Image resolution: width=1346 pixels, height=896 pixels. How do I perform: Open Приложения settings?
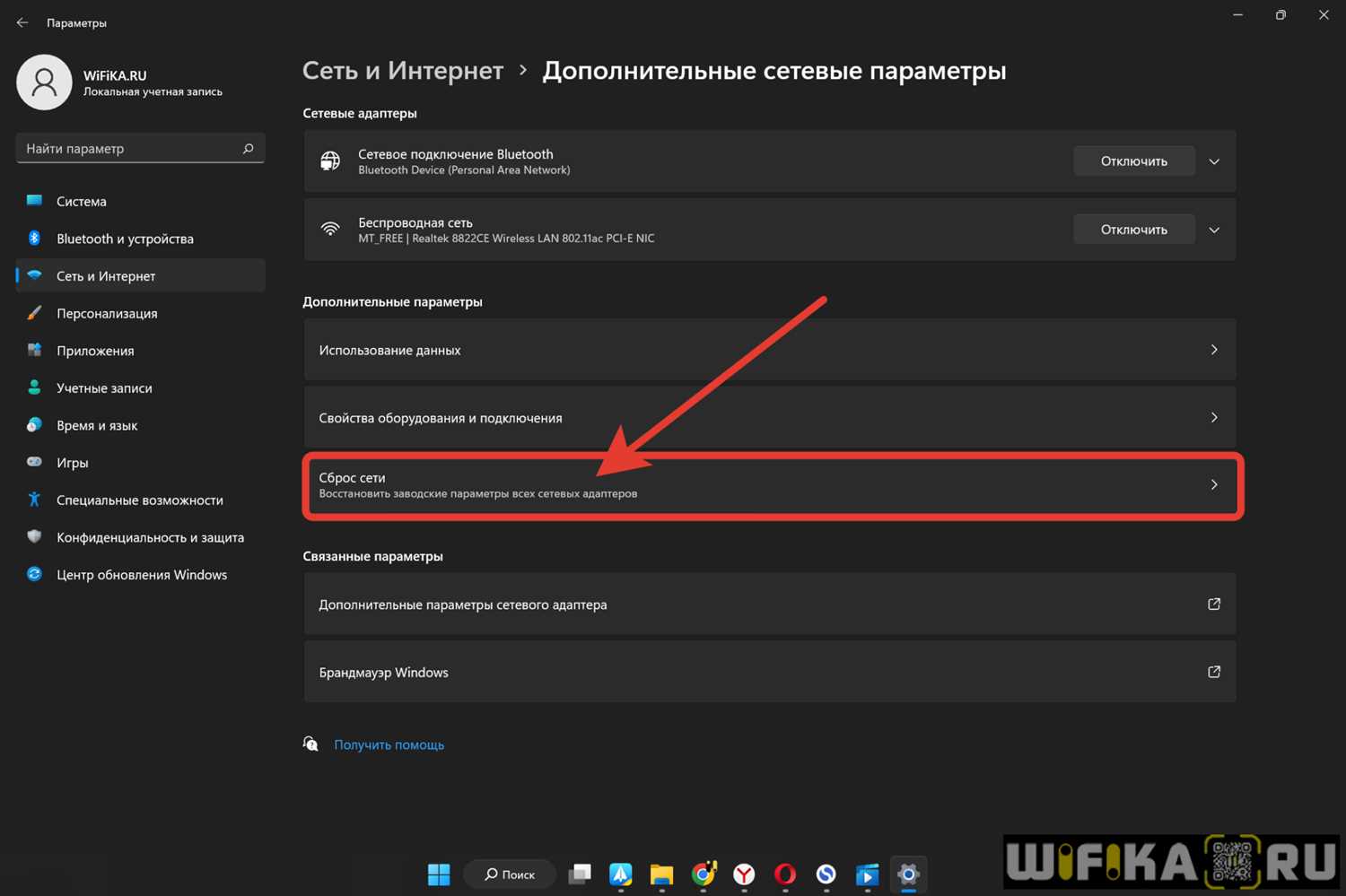[x=141, y=351]
